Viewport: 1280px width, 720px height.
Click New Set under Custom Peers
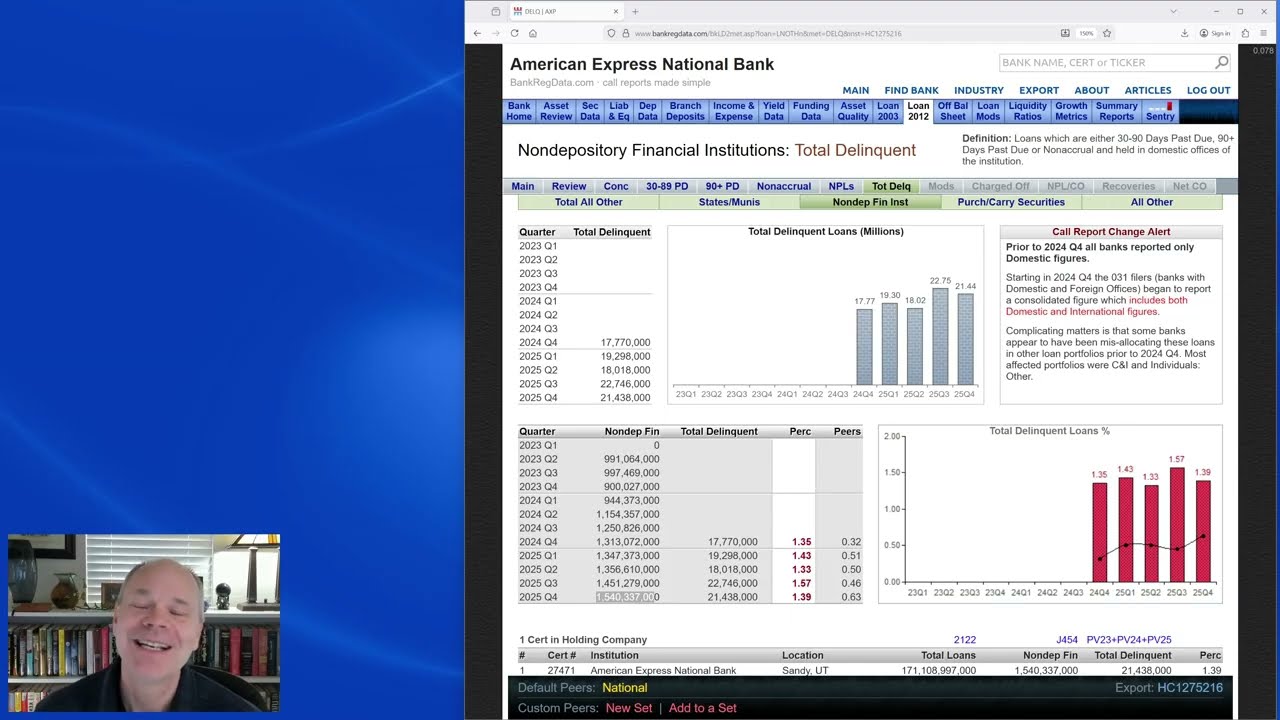629,708
